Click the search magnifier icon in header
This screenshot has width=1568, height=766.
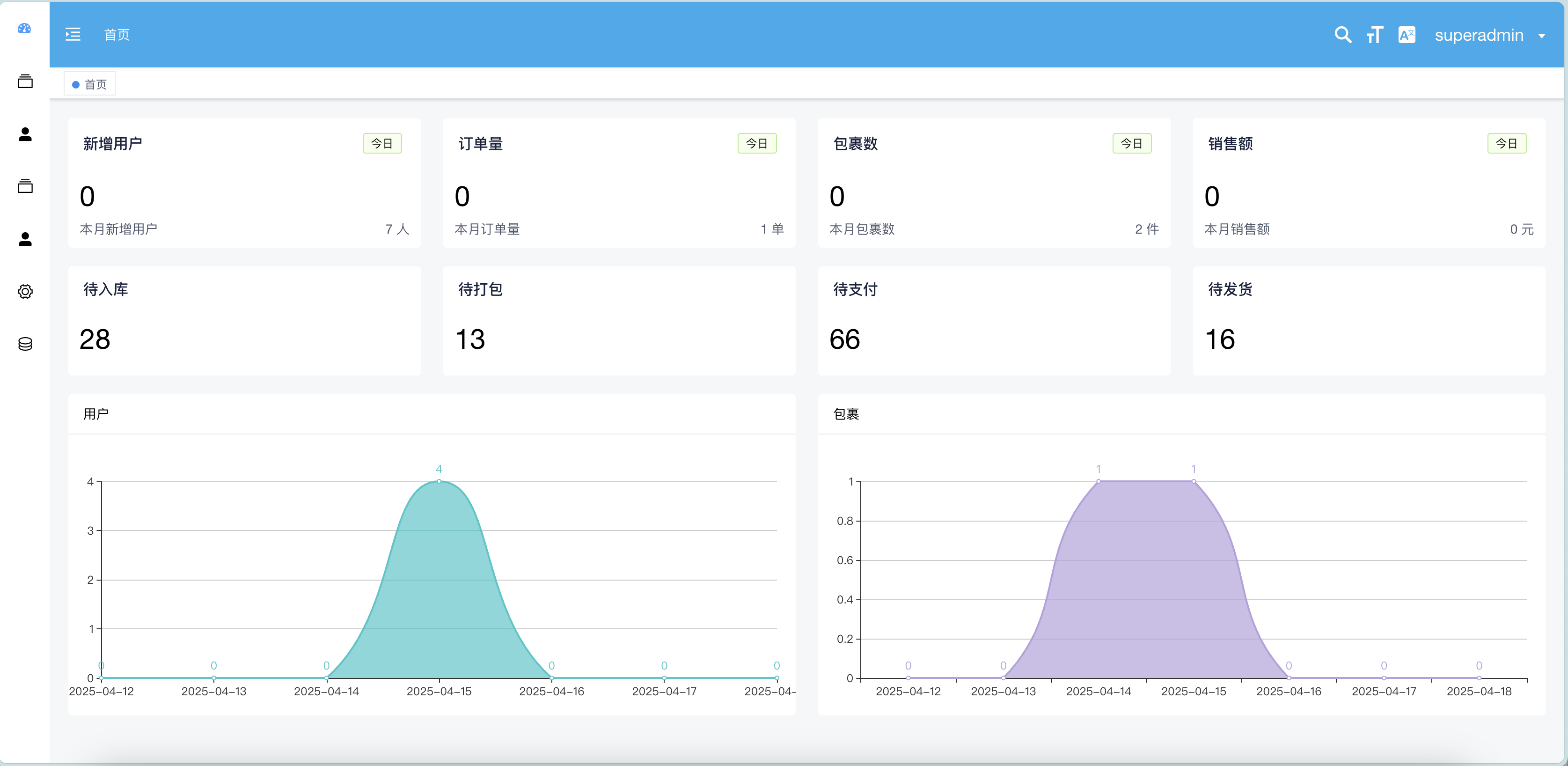click(x=1342, y=35)
